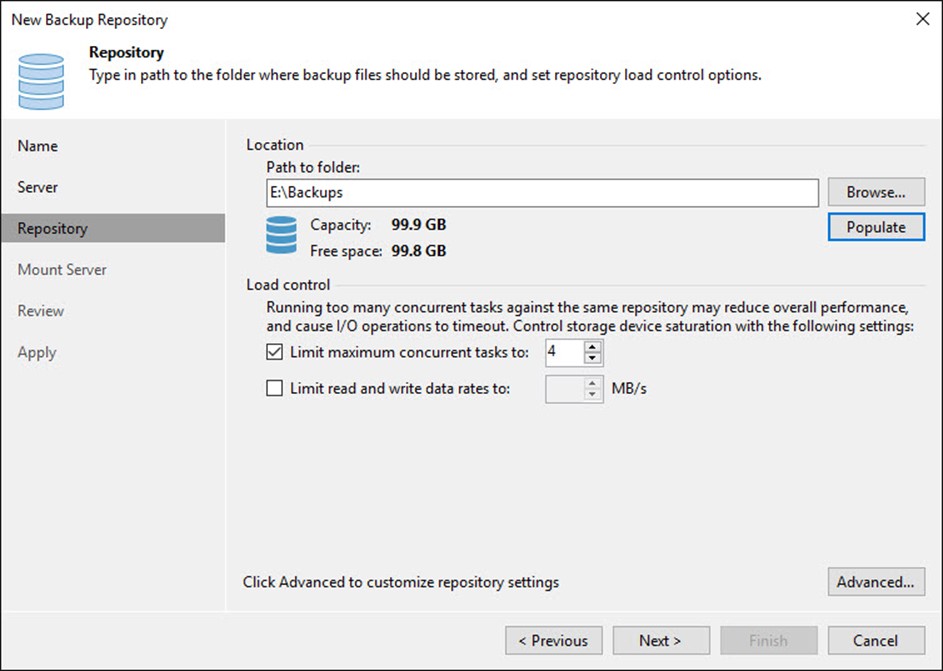This screenshot has height=671, width=943.
Task: Open the Mount Server step
Action: pos(62,270)
